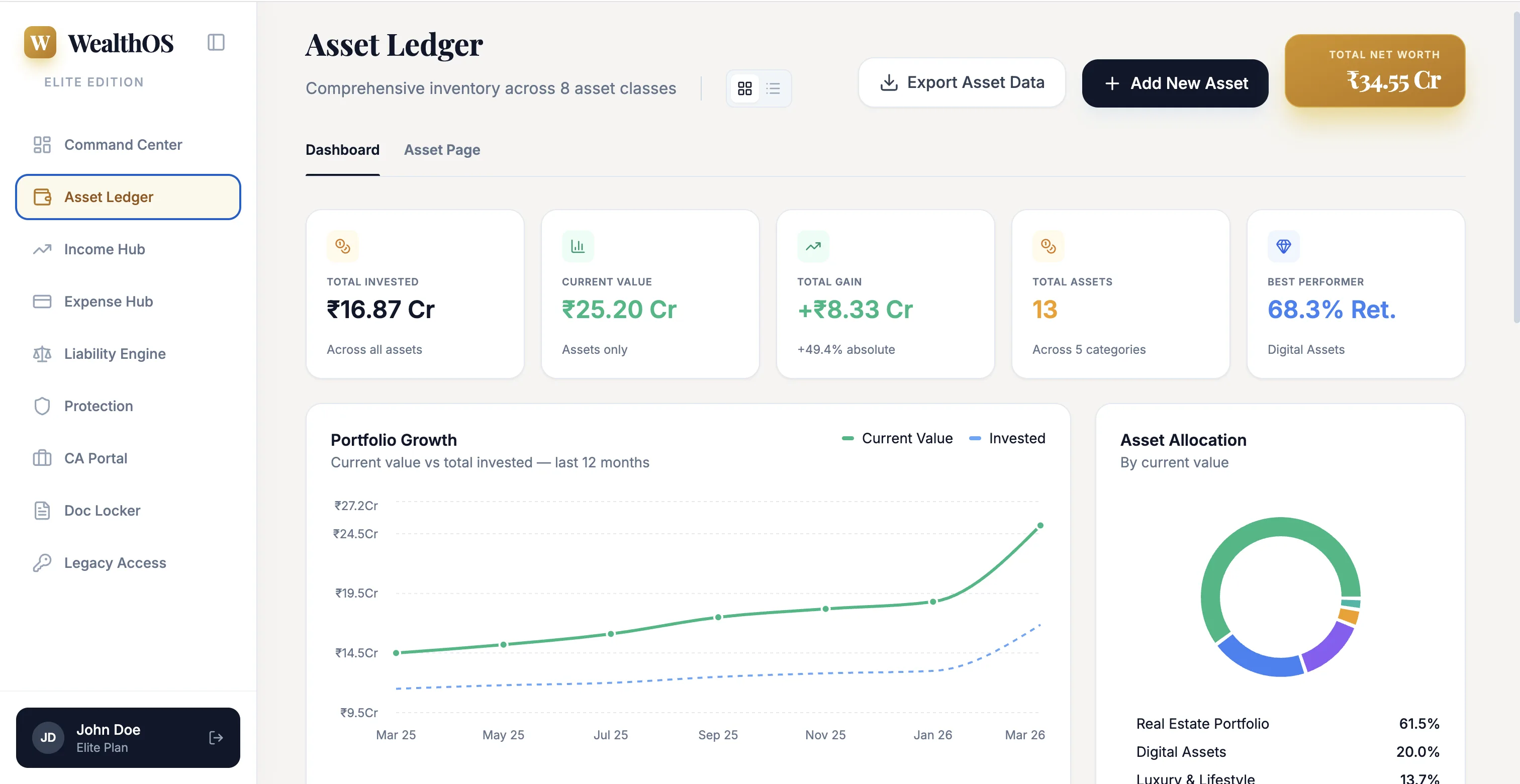Screen dimensions: 1520x784
Task: Click '+49.4% absolute' subtext
Action: 845,350
